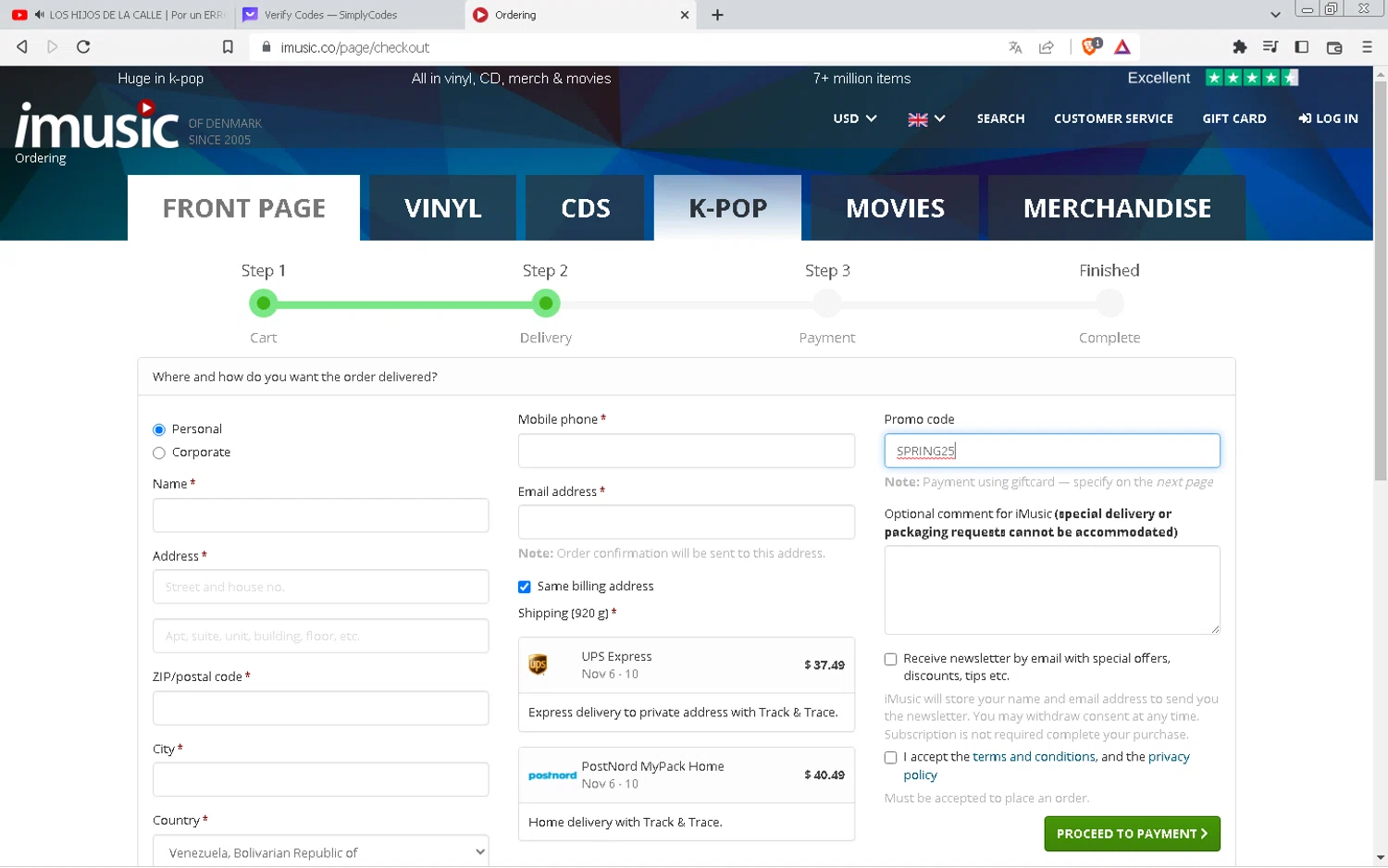Click the Trustpilot star rating
The width and height of the screenshot is (1388, 868).
coord(1252,78)
